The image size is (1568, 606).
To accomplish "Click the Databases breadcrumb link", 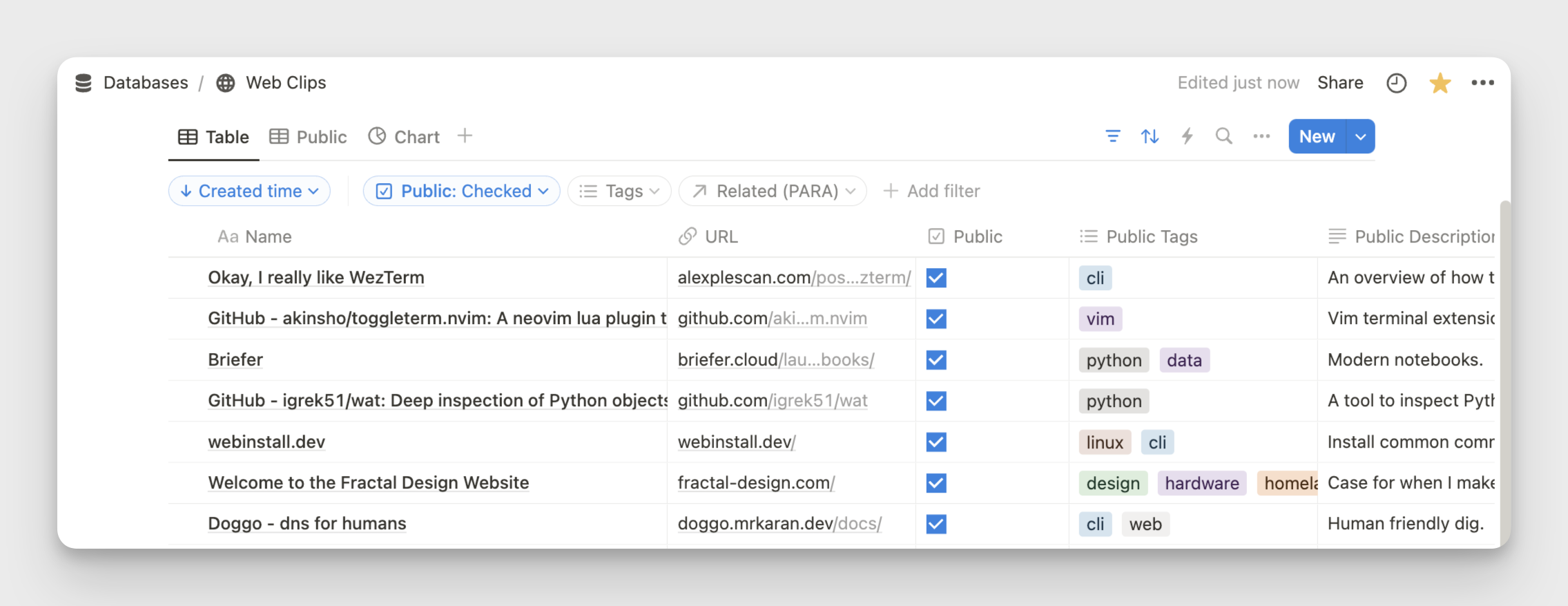I will click(x=146, y=83).
